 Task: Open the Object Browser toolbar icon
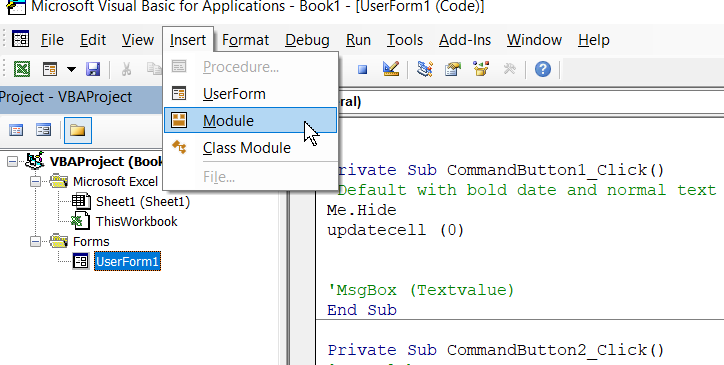pos(481,69)
